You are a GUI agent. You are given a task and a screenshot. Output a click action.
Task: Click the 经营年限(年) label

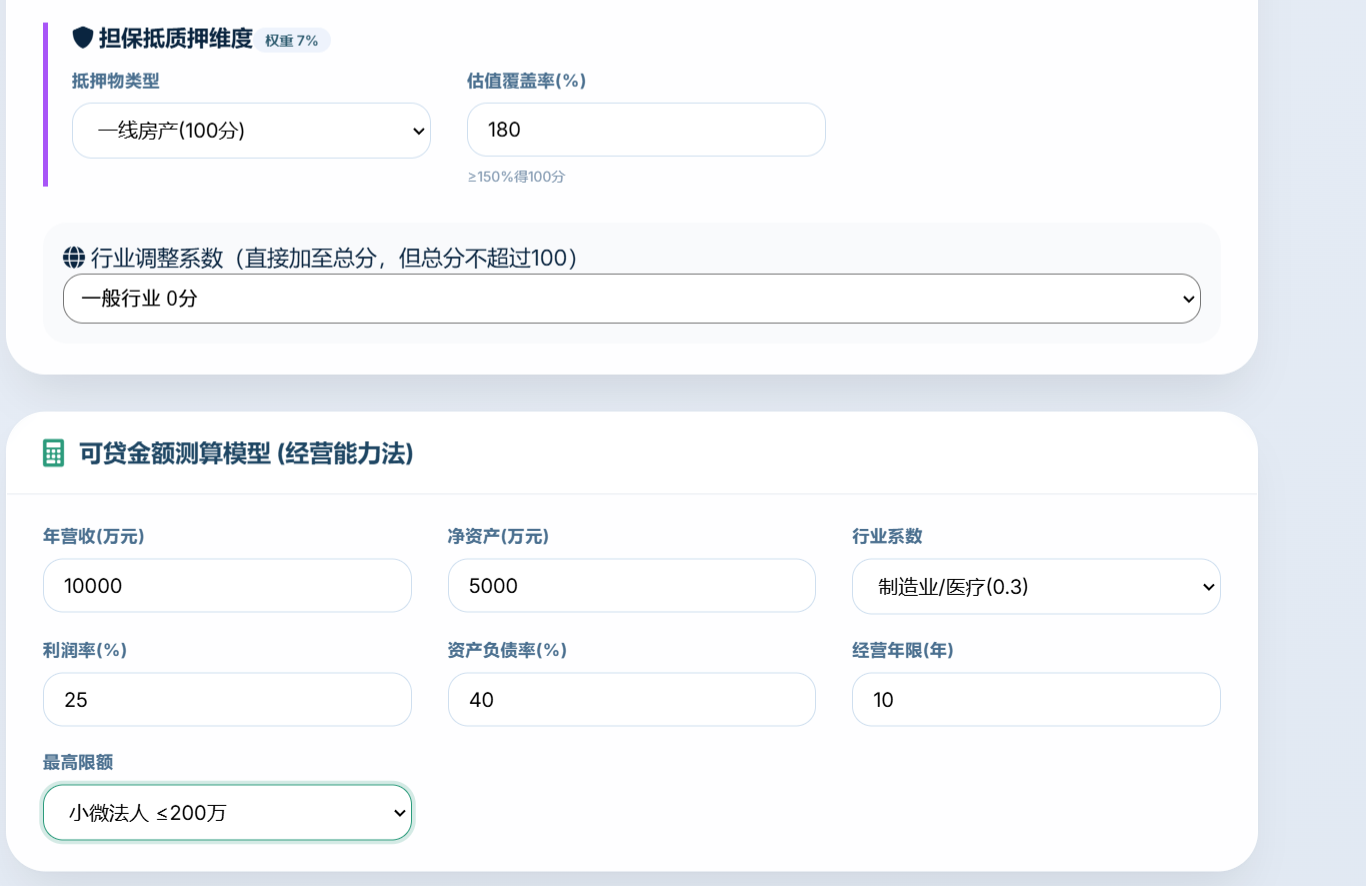(x=902, y=650)
